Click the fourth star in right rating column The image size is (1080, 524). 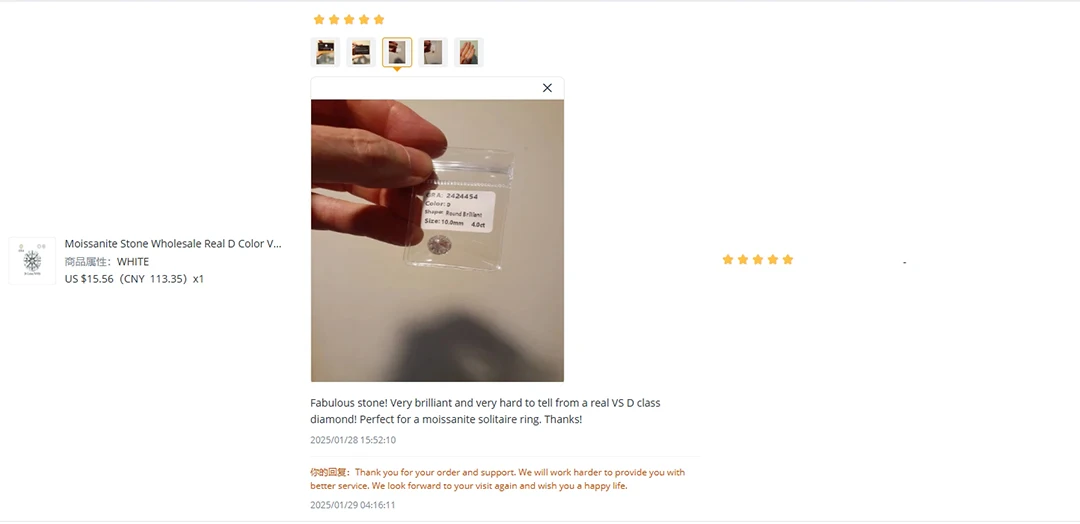tap(773, 260)
